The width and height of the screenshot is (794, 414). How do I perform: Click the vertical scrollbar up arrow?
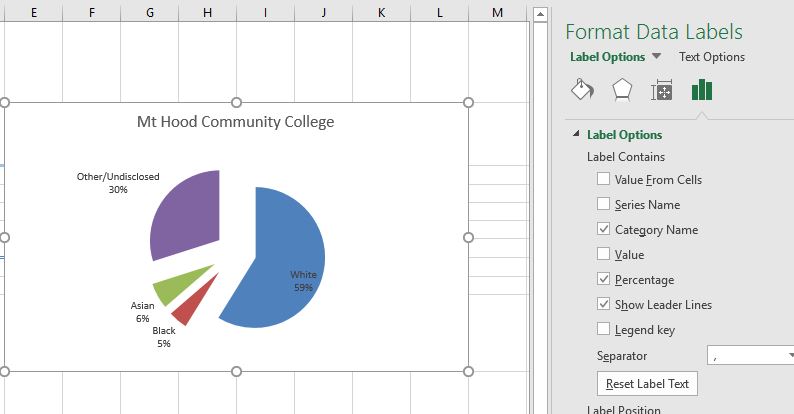tap(540, 14)
